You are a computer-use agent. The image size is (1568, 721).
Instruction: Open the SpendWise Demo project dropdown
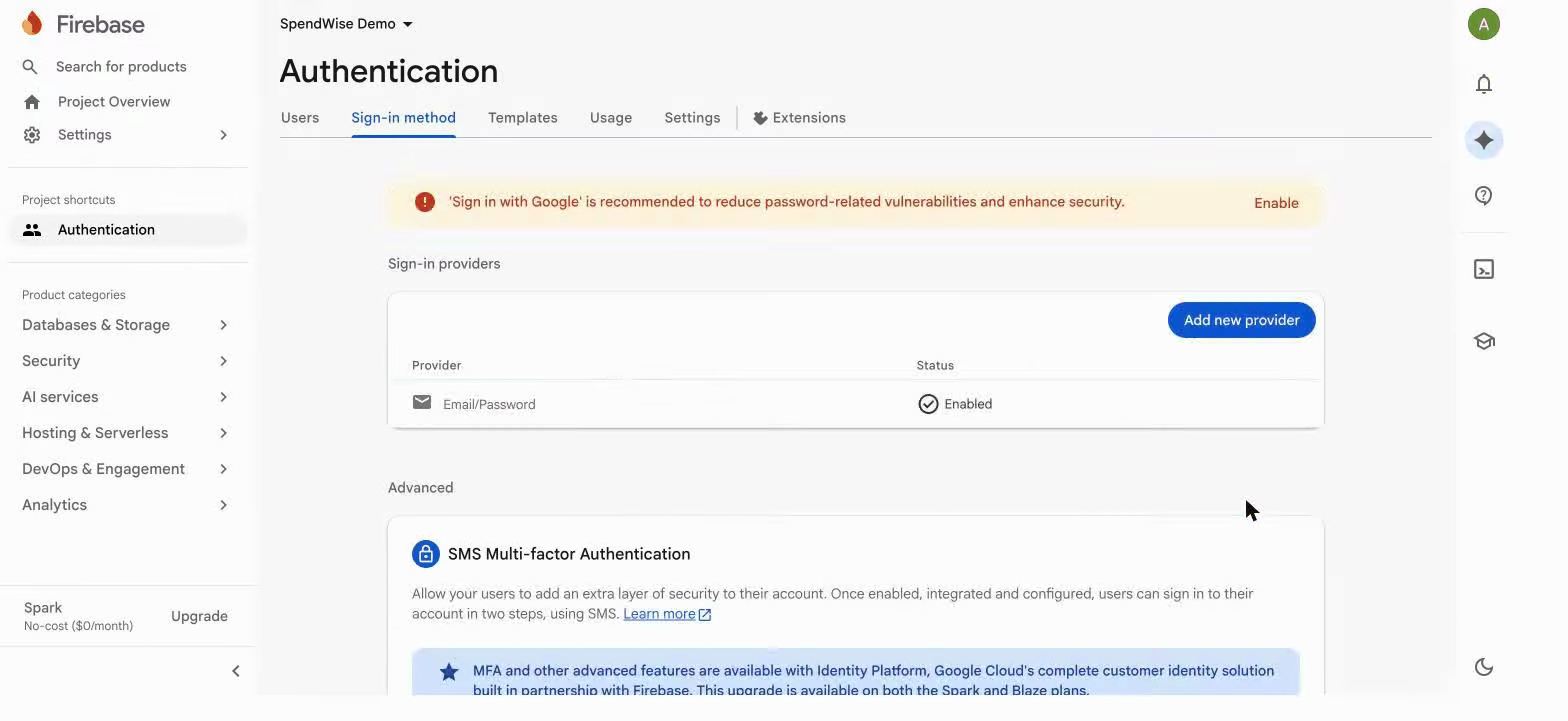(346, 24)
